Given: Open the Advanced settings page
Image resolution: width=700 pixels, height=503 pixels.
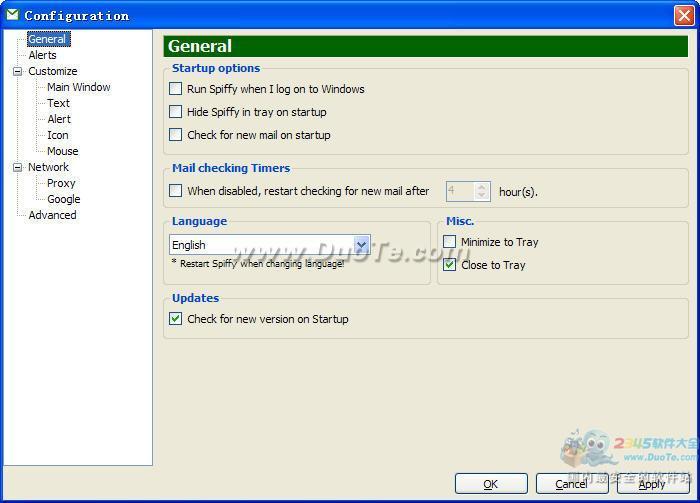Looking at the screenshot, I should [52, 215].
